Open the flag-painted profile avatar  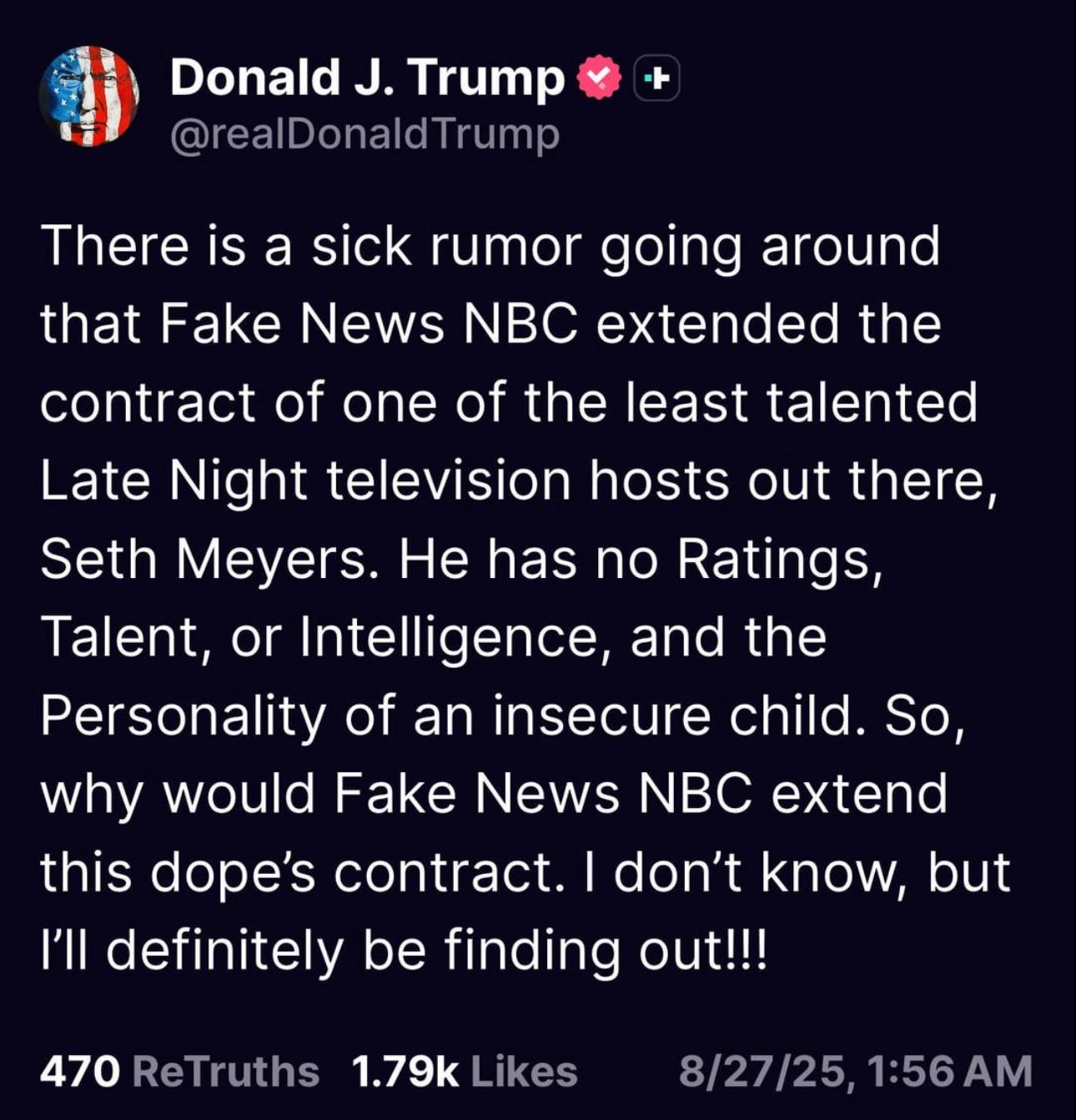[x=89, y=96]
